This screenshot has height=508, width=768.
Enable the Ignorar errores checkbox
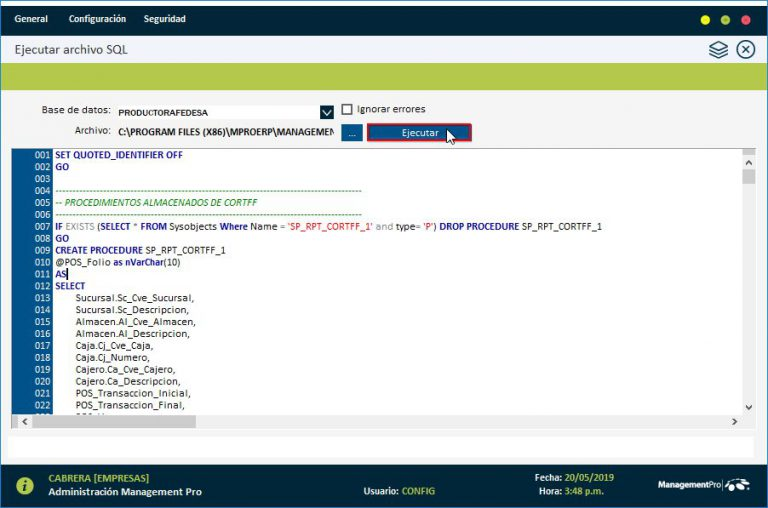coord(347,109)
